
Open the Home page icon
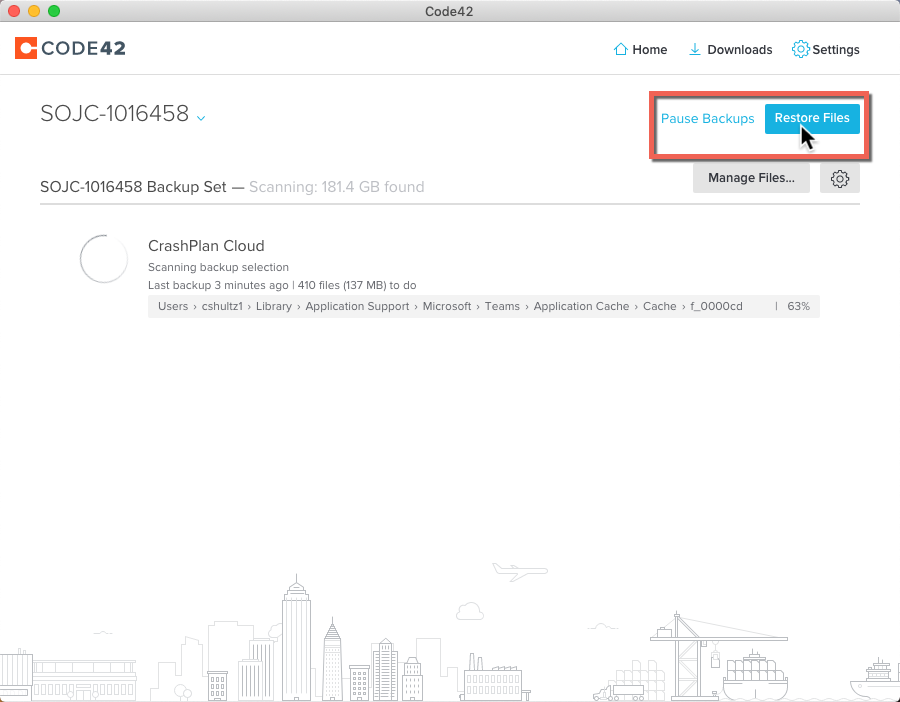(620, 49)
